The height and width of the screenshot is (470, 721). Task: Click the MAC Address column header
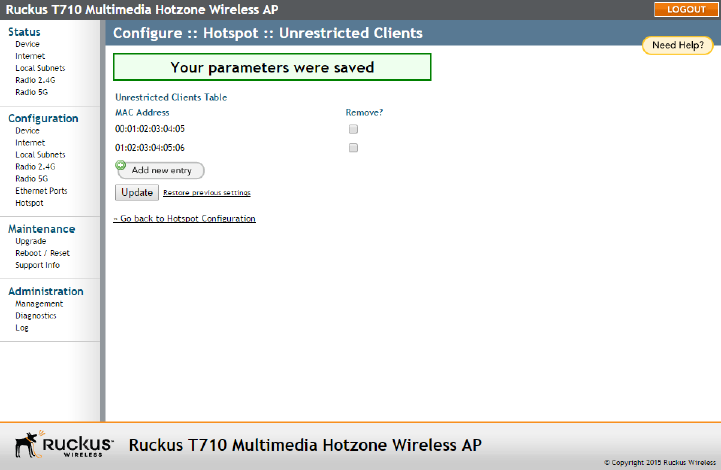[x=142, y=113]
